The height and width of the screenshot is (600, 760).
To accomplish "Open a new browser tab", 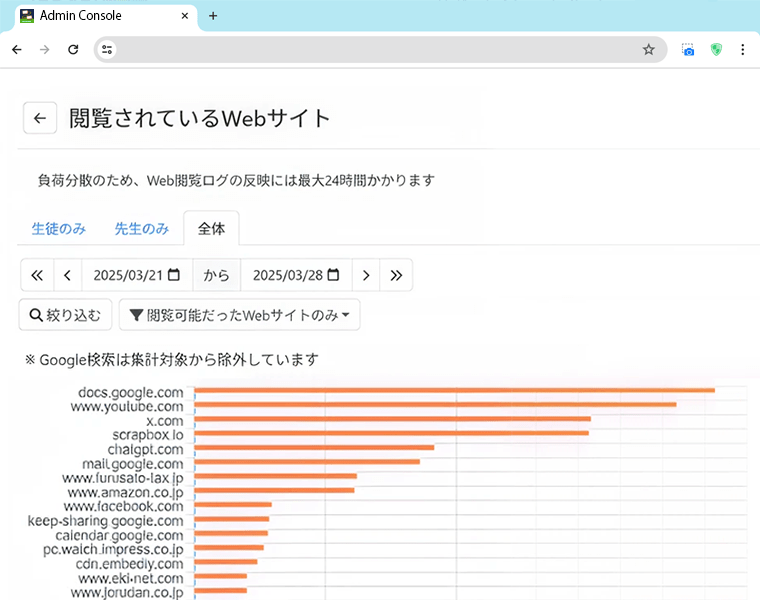I will 213,16.
